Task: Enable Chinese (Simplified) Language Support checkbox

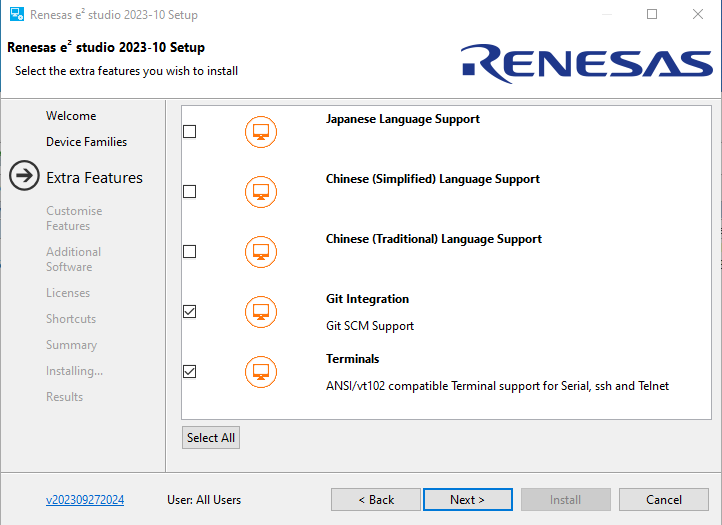Action: (x=190, y=192)
